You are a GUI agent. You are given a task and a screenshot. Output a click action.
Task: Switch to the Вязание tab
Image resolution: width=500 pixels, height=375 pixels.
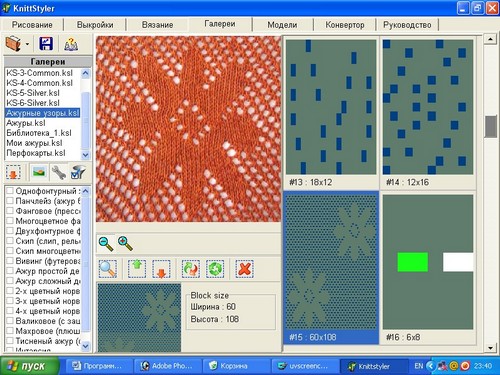[x=157, y=25]
